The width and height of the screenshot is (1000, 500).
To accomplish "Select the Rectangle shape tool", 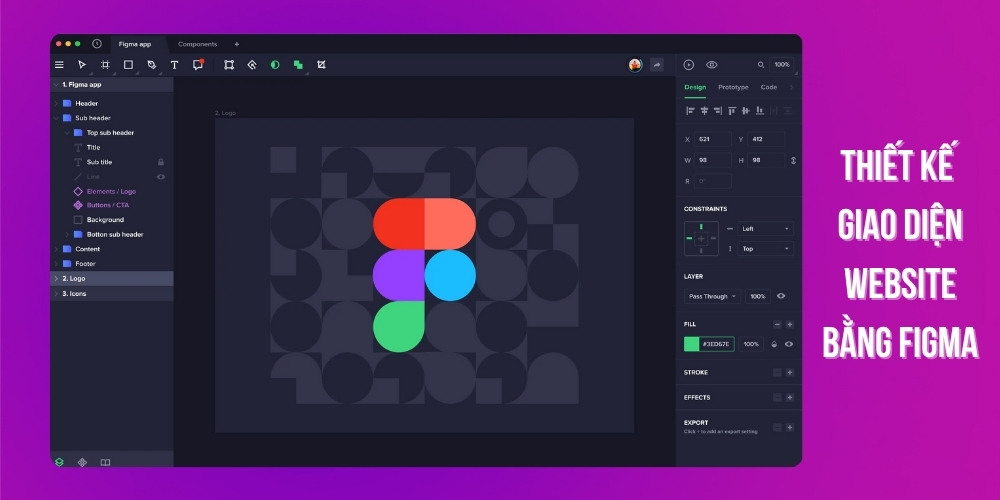I will (128, 64).
